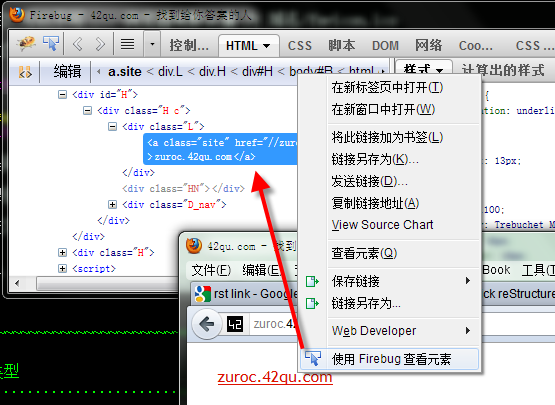555x405 pixels.
Task: Open the HTML tab dropdown arrow
Action: 267,46
